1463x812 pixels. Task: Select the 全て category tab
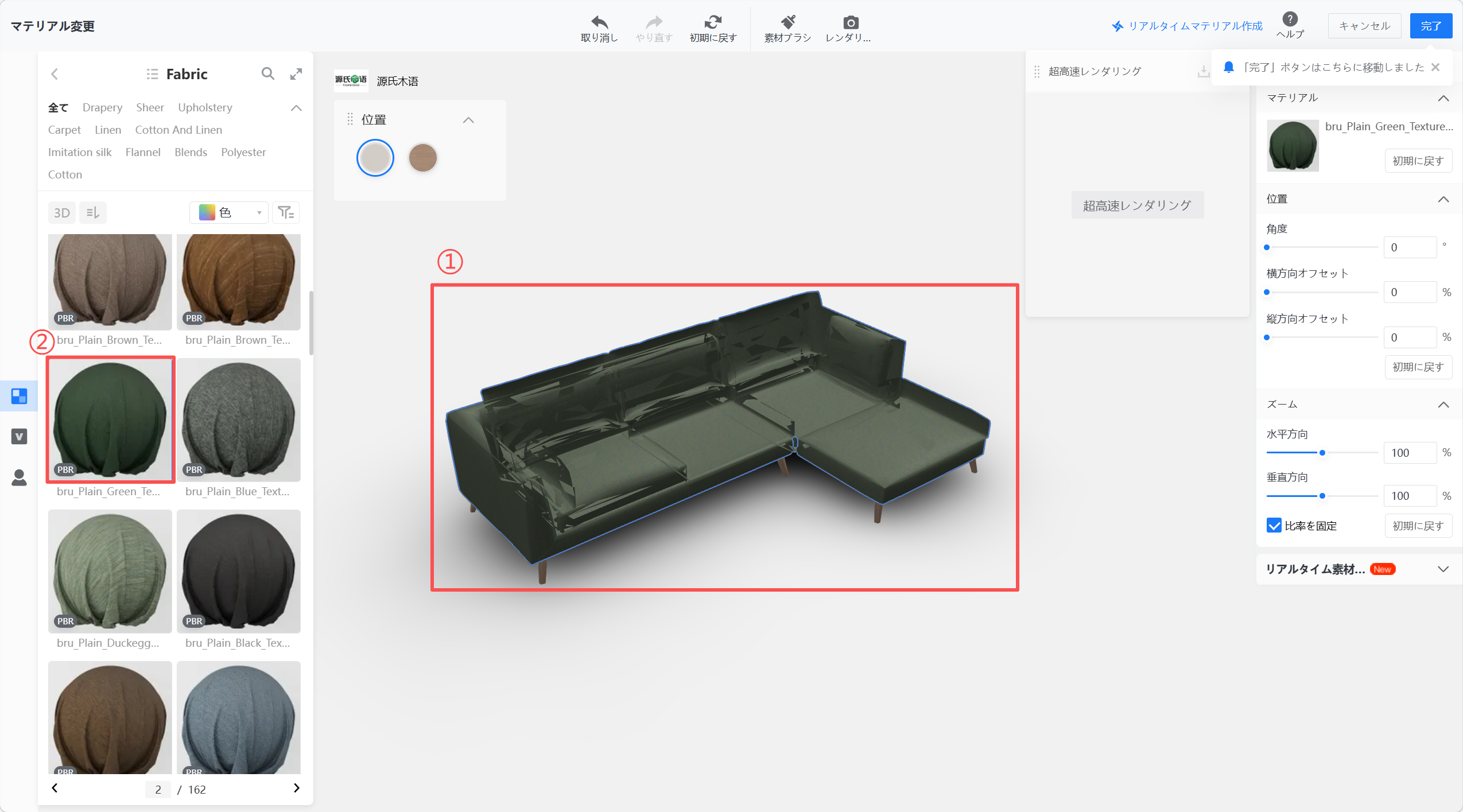coord(58,107)
